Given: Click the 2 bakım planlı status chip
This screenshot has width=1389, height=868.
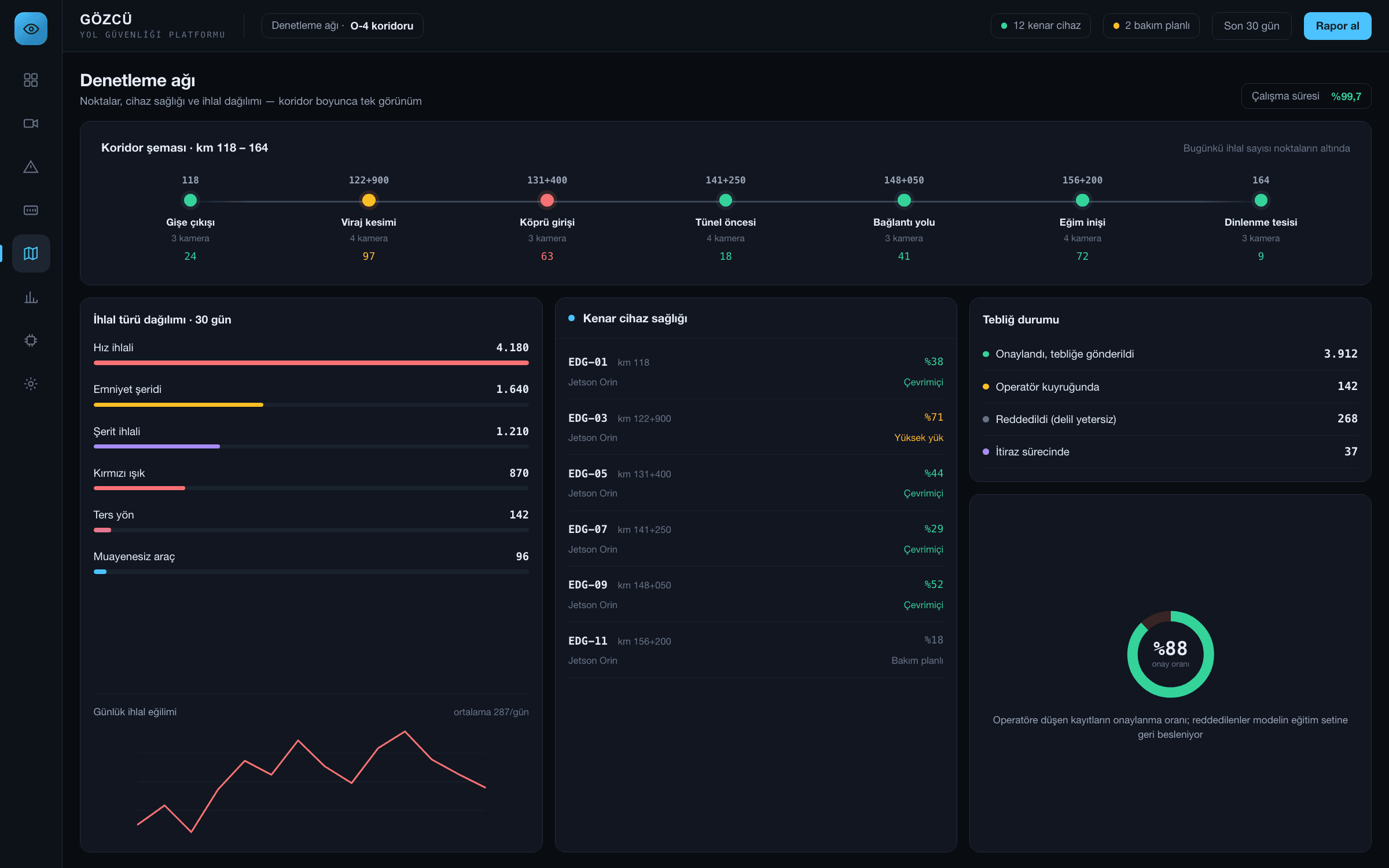Looking at the screenshot, I should (1151, 26).
